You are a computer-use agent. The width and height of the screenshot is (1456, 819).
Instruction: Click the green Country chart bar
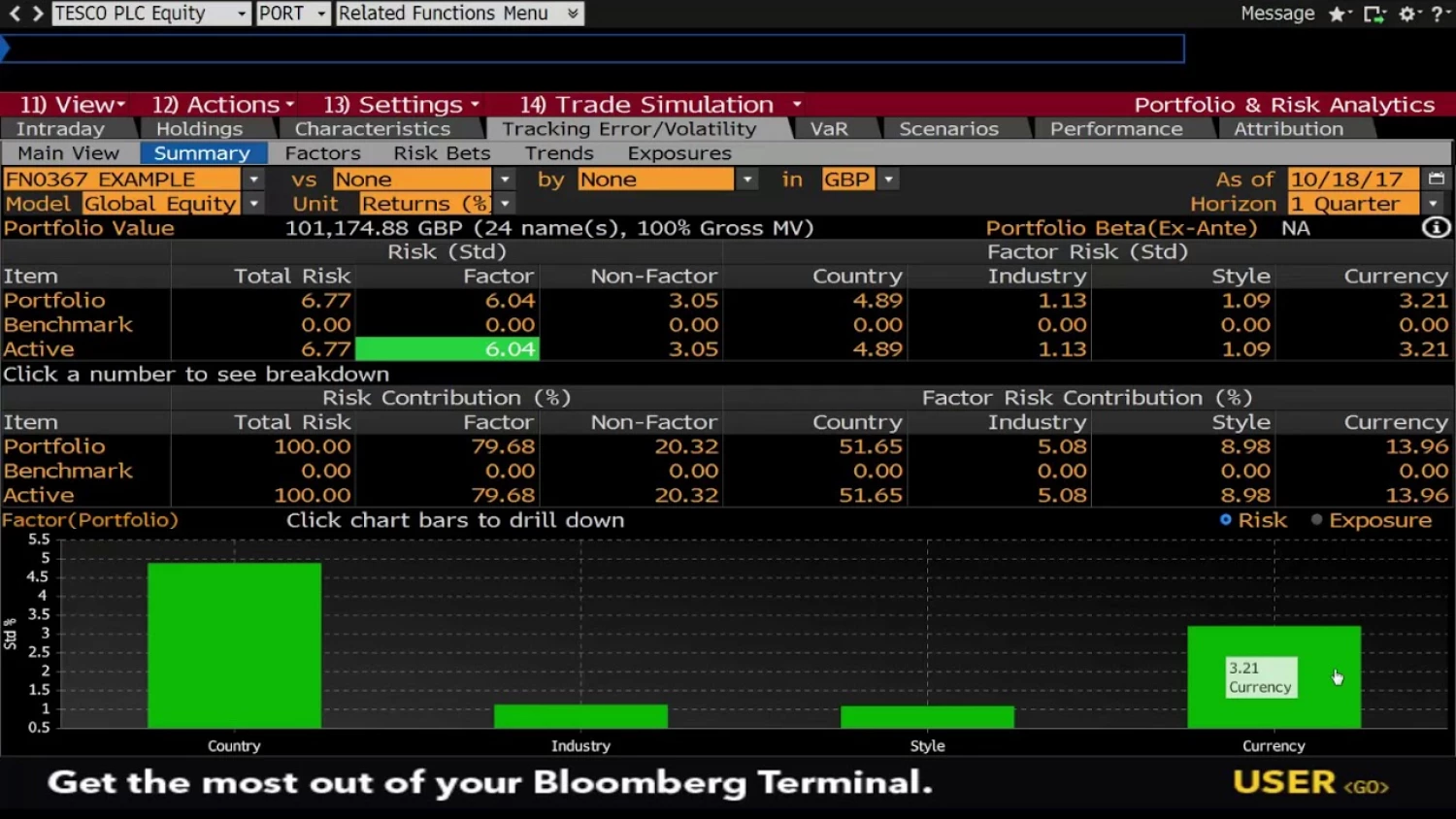point(234,644)
